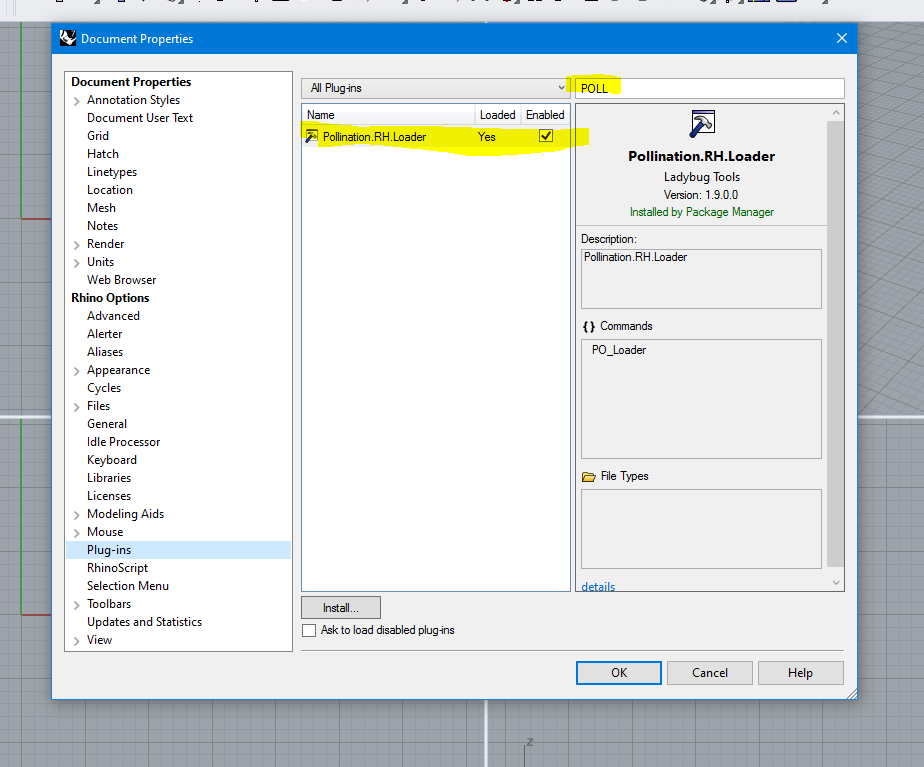Click the details pane vertical scrollbar

(835, 343)
